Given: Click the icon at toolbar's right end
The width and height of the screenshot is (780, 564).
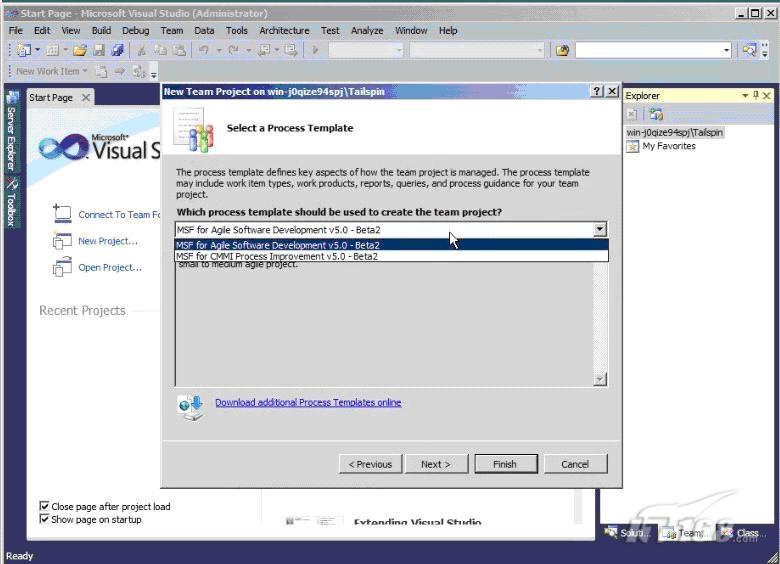Looking at the screenshot, I should [x=749, y=50].
